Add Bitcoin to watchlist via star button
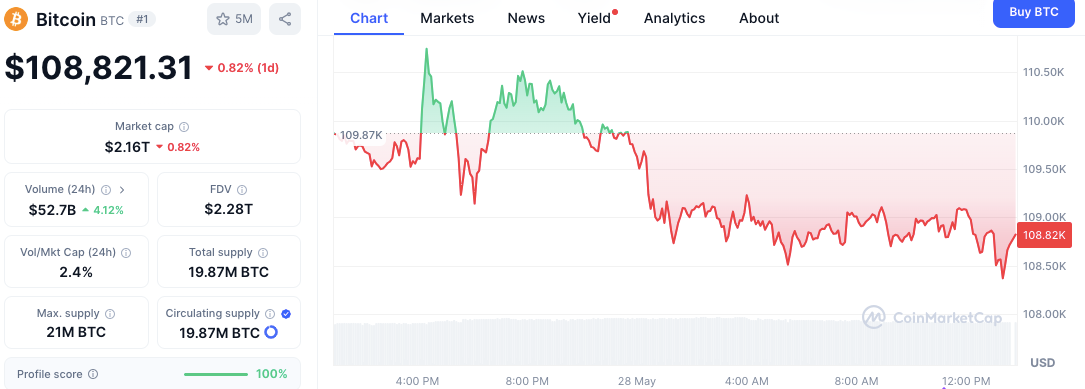 234,19
